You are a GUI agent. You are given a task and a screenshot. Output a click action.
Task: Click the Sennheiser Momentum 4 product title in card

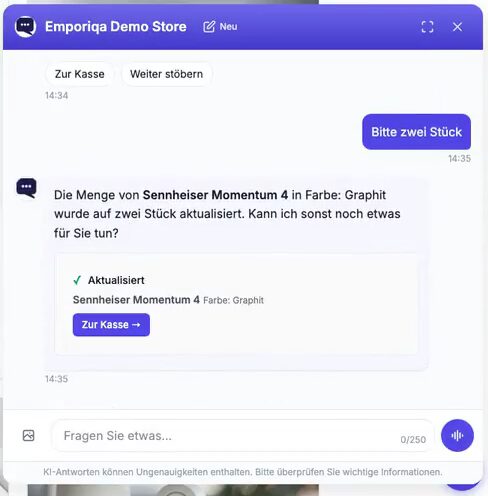[136, 300]
